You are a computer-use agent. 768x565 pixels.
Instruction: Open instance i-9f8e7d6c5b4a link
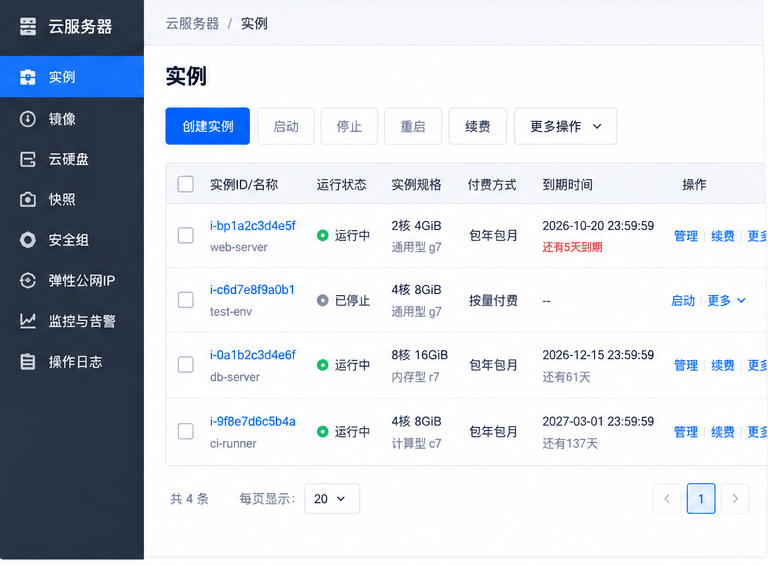253,422
